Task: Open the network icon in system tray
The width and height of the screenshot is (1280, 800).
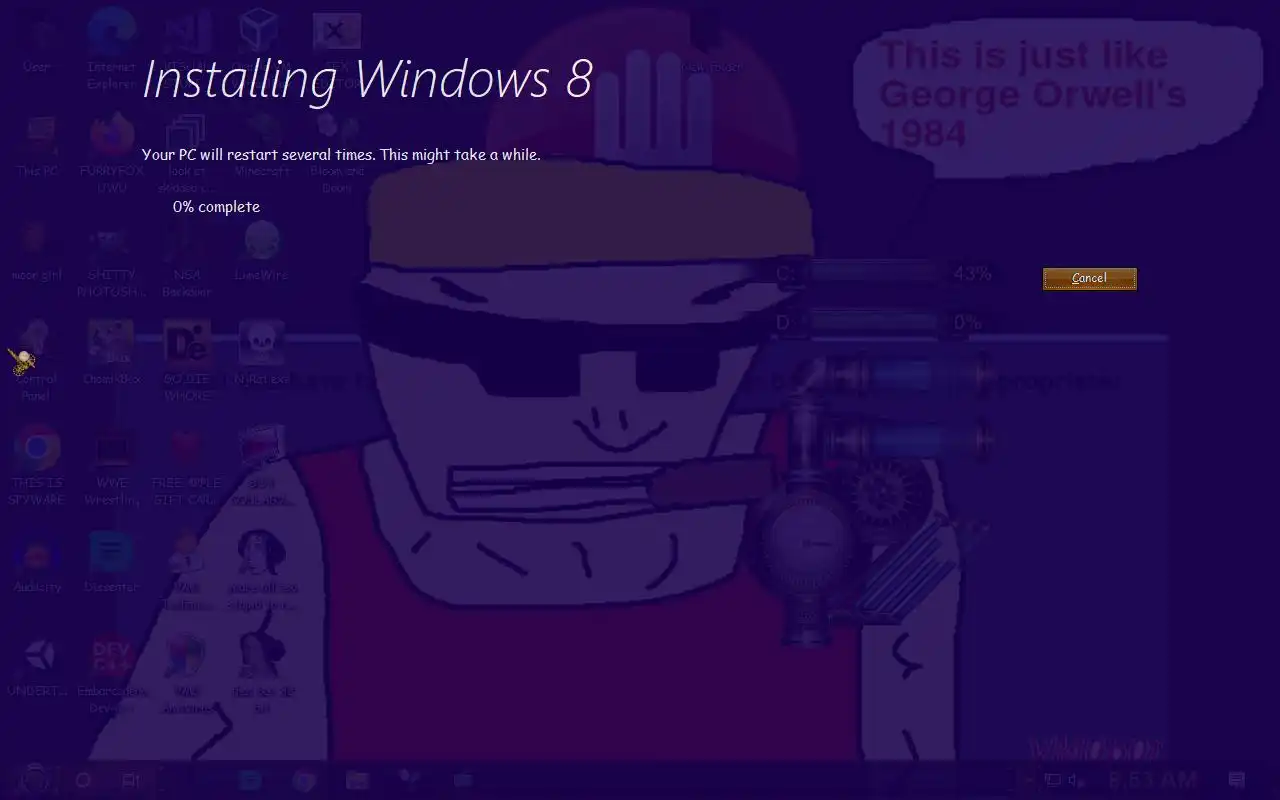Action: click(x=1052, y=780)
